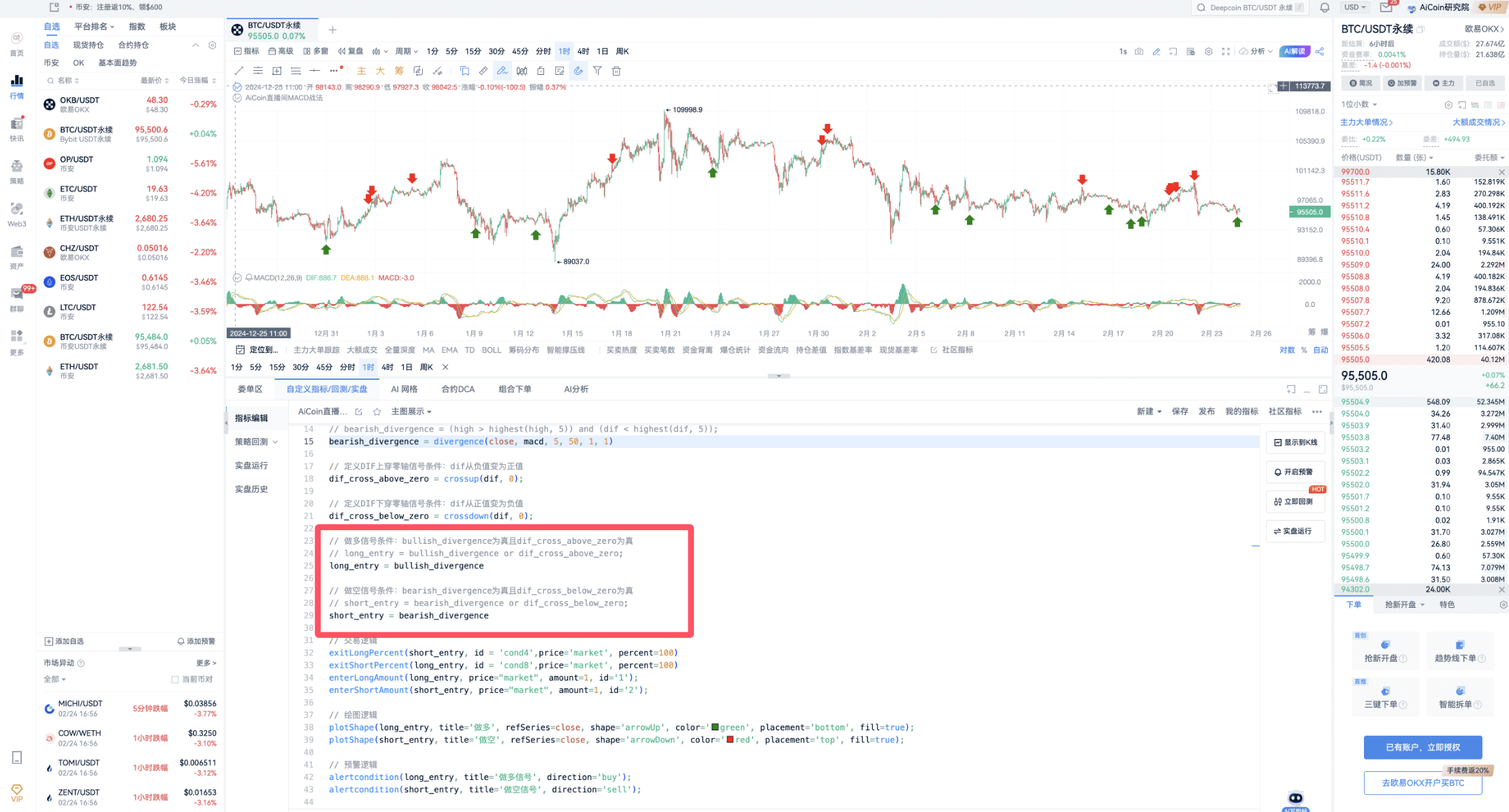The height and width of the screenshot is (812, 1509).
Task: Click the AI解读 button
Action: point(1294,52)
